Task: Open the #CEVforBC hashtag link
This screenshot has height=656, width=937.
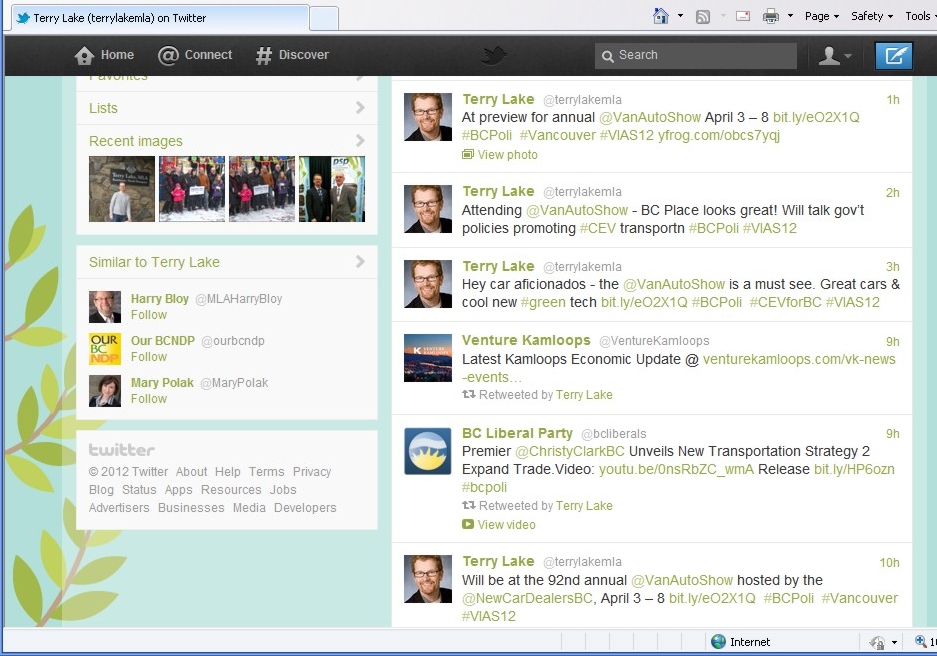Action: click(x=785, y=302)
